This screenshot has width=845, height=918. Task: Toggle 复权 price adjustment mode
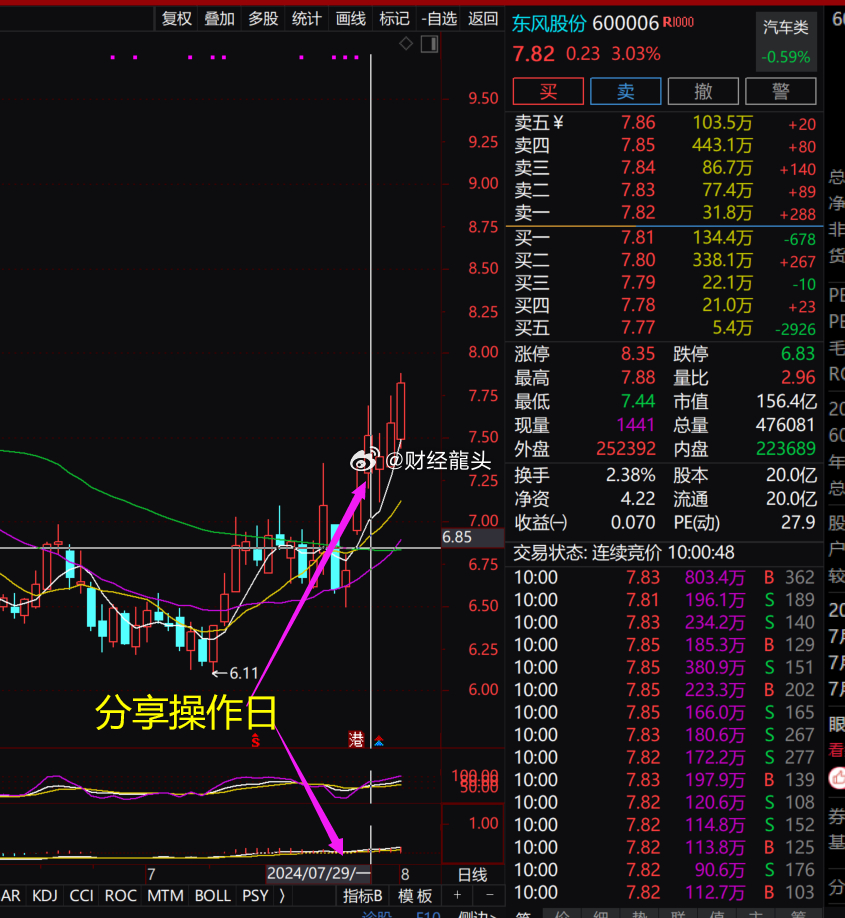176,18
